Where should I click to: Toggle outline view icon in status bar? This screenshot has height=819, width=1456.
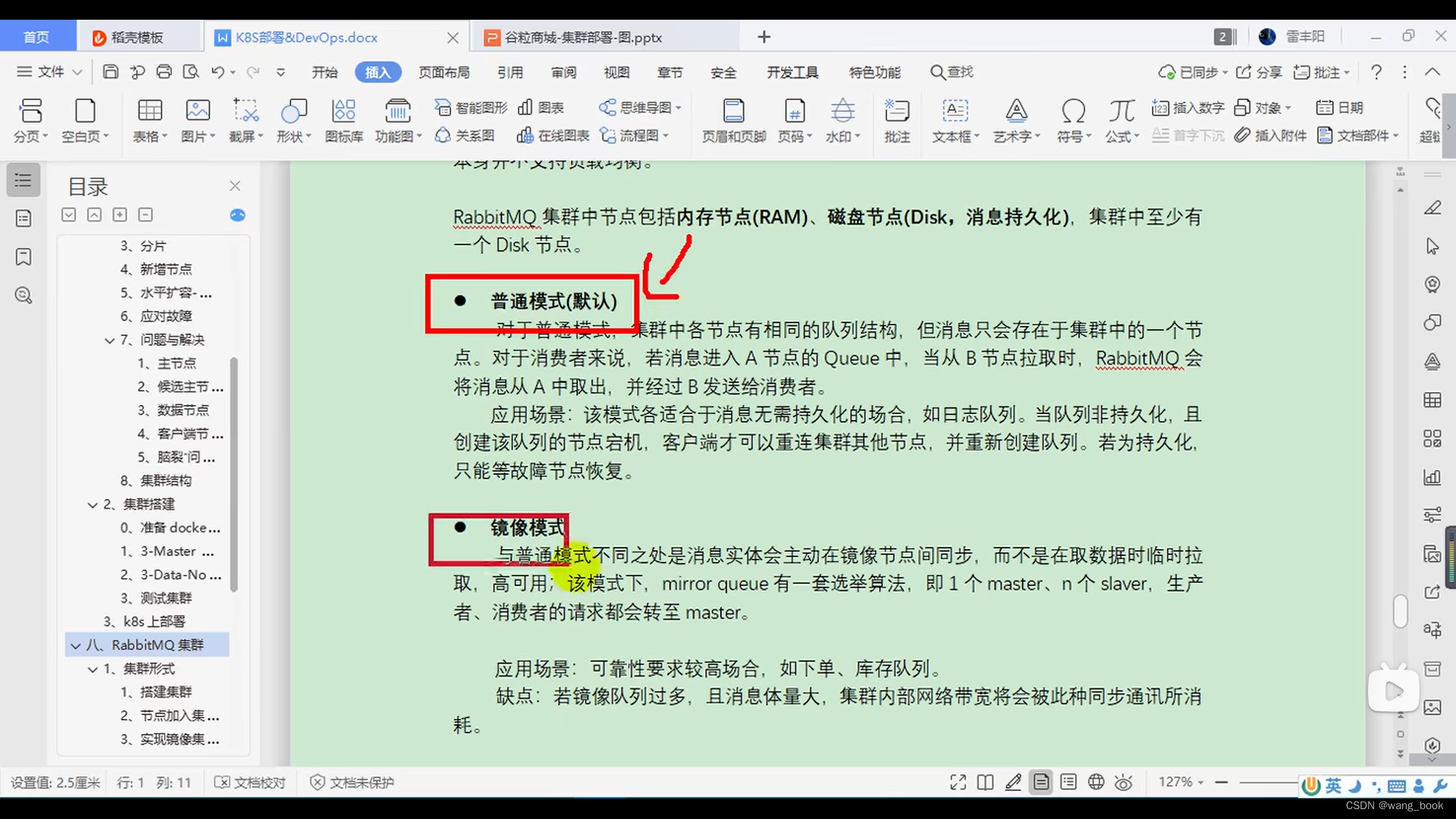coord(1068,783)
